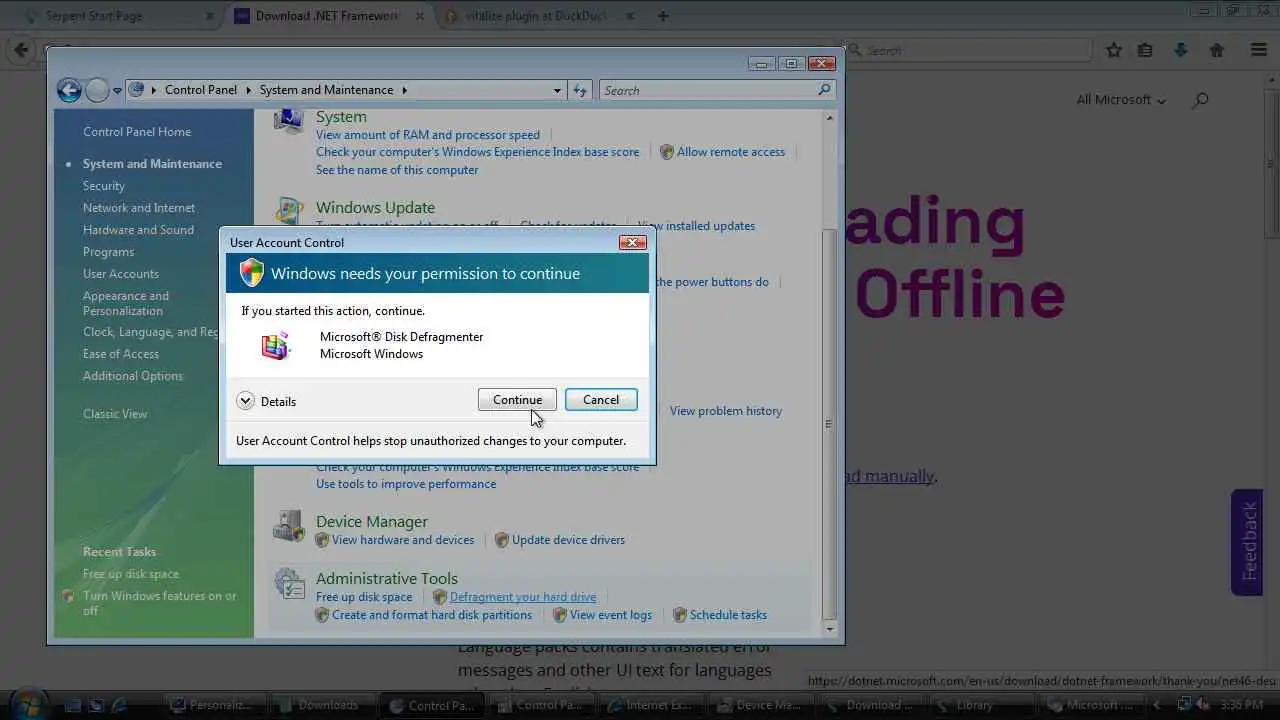1280x720 pixels.
Task: Switch to Classic View
Action: click(x=115, y=414)
